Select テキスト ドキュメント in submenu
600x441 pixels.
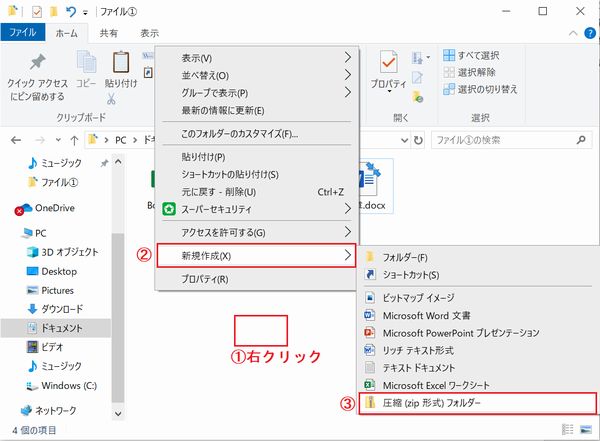[478, 368]
